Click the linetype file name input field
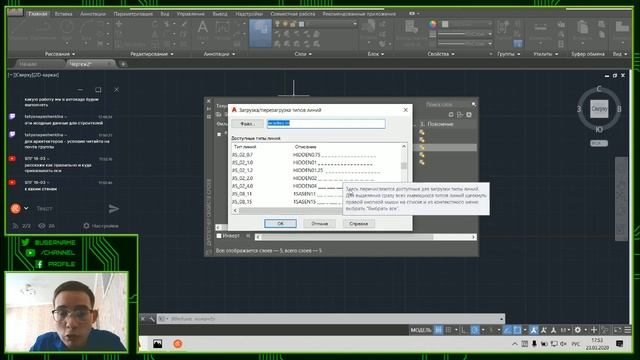 (x=326, y=123)
